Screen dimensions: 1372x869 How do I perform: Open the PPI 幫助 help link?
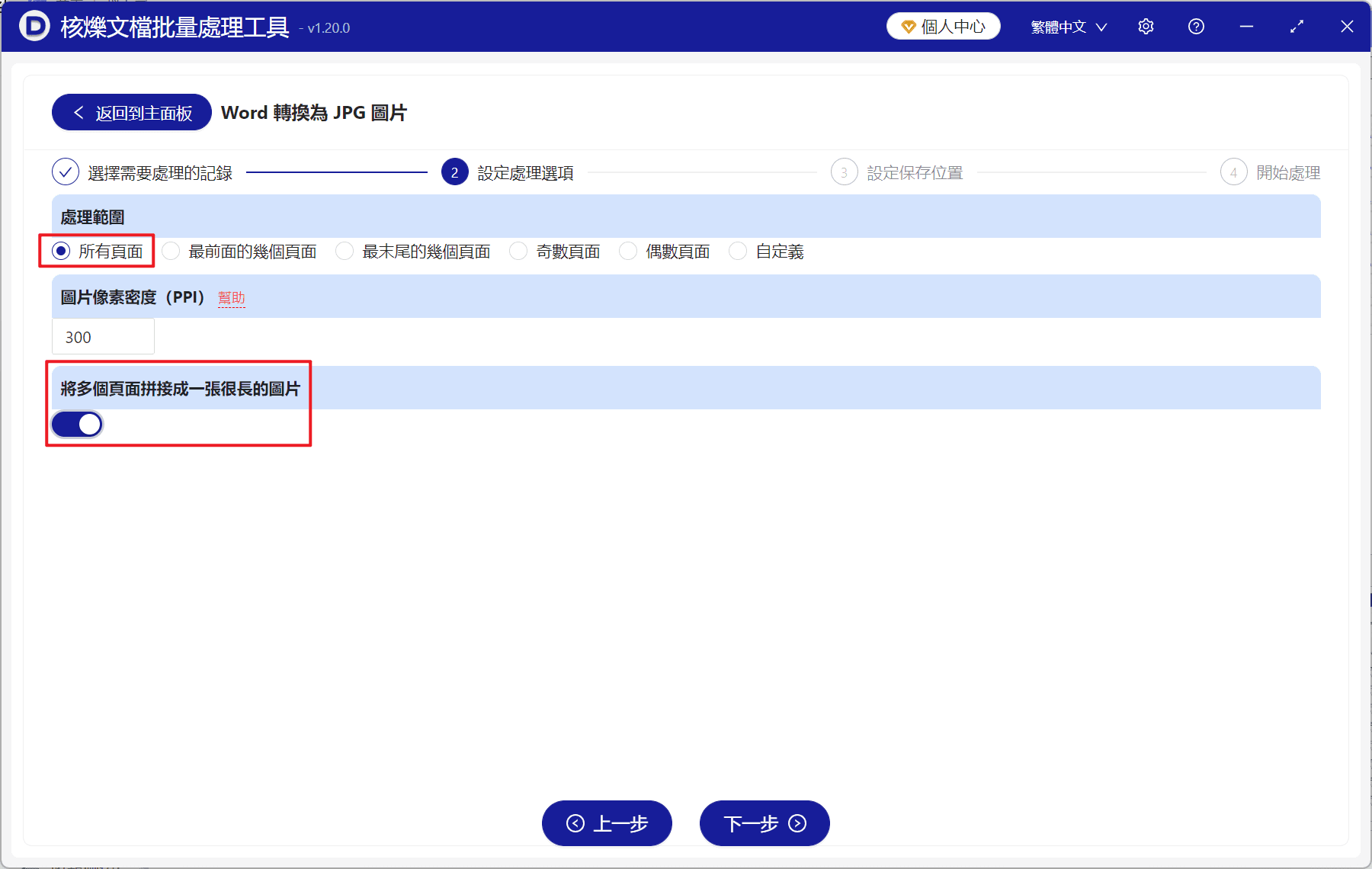point(232,298)
